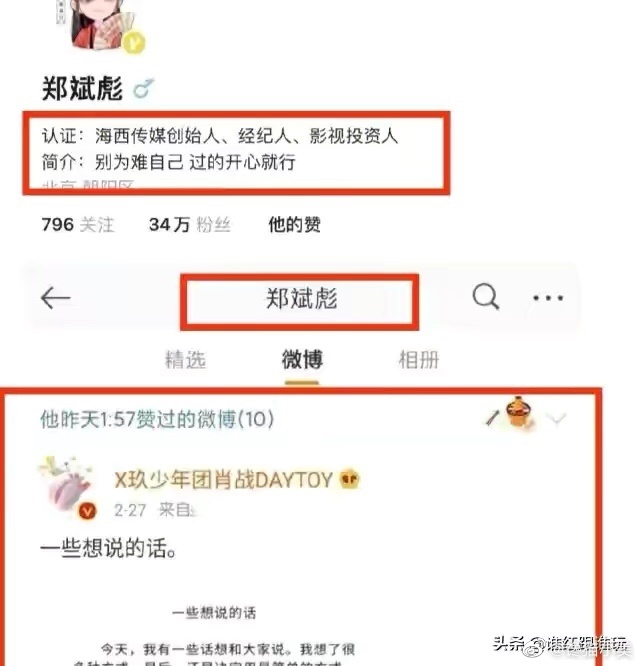Tap the 郑斌彪 title in header

(x=302, y=299)
